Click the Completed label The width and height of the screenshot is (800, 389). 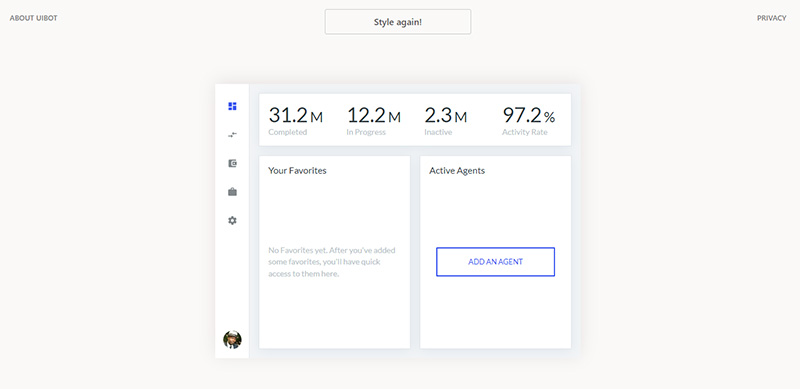(x=288, y=132)
